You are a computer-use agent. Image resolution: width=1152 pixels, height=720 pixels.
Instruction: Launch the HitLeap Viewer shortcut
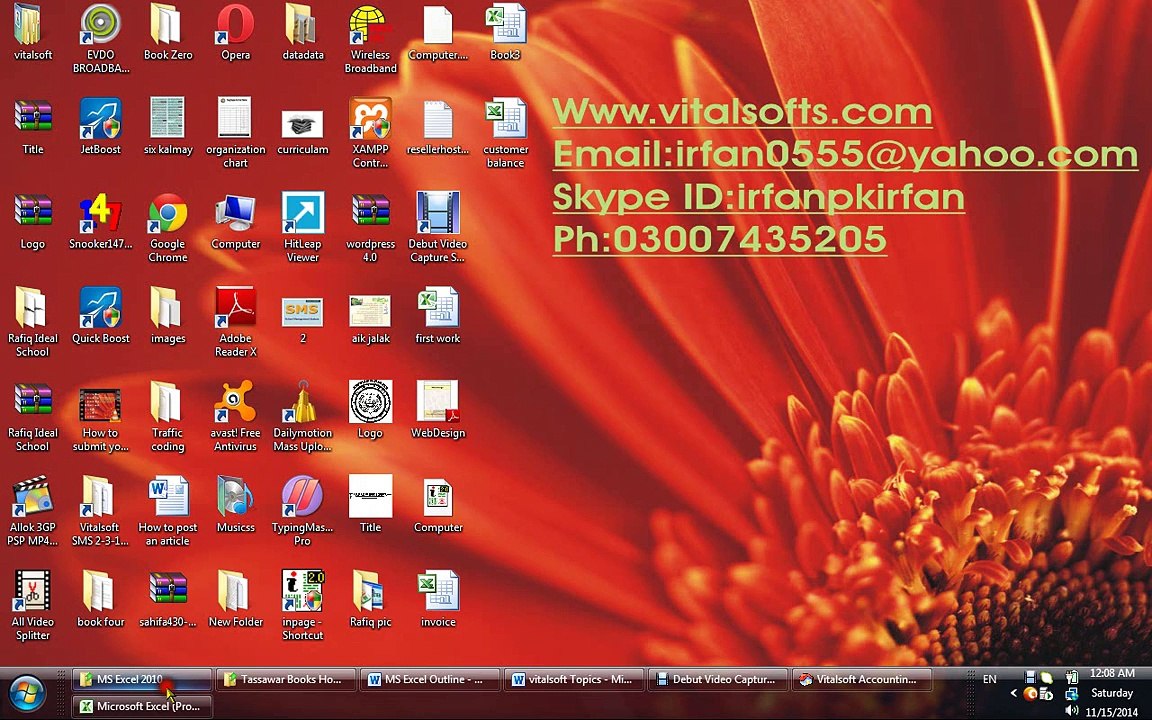(303, 228)
